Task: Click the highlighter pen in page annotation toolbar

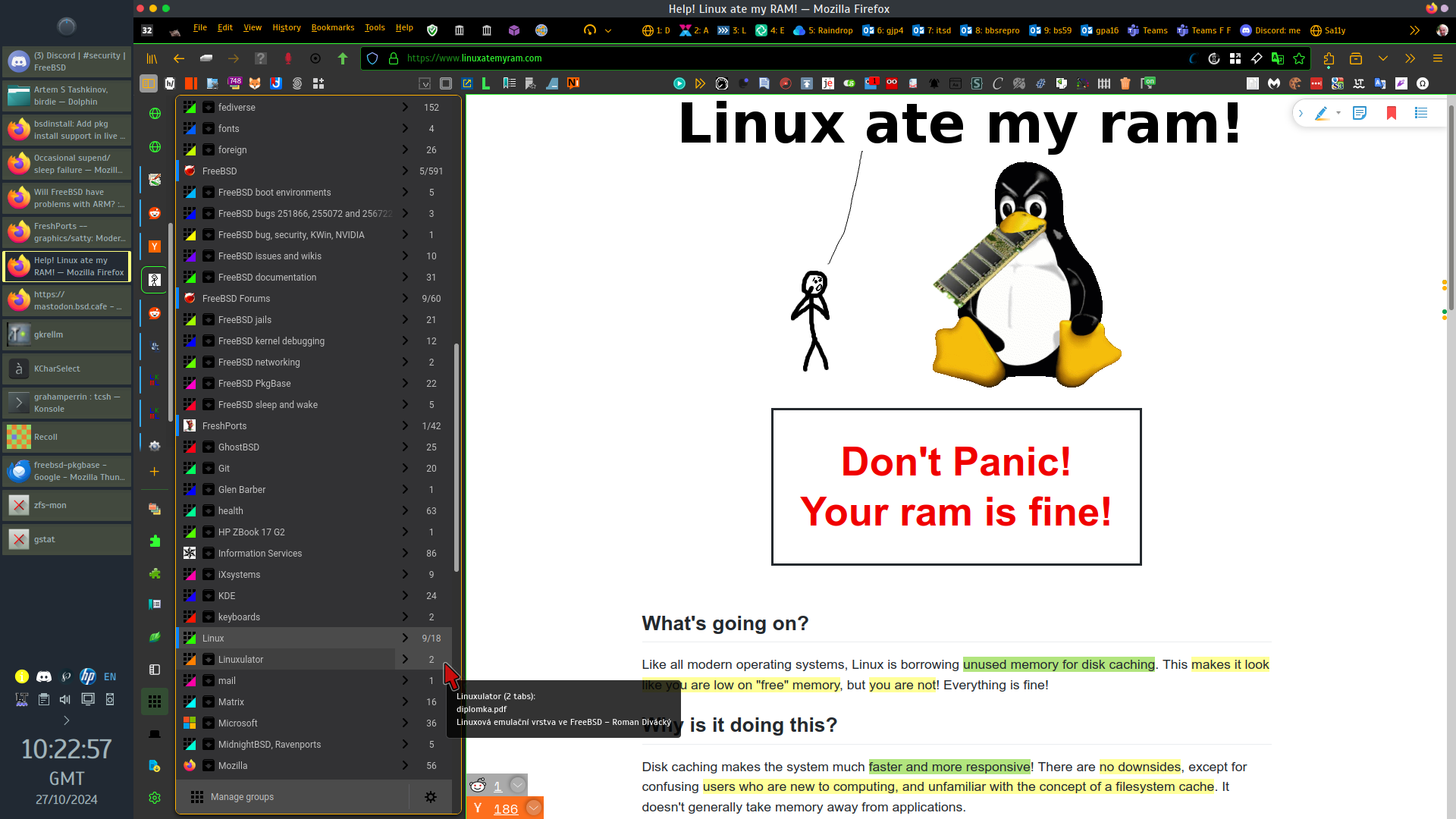Action: click(x=1322, y=113)
